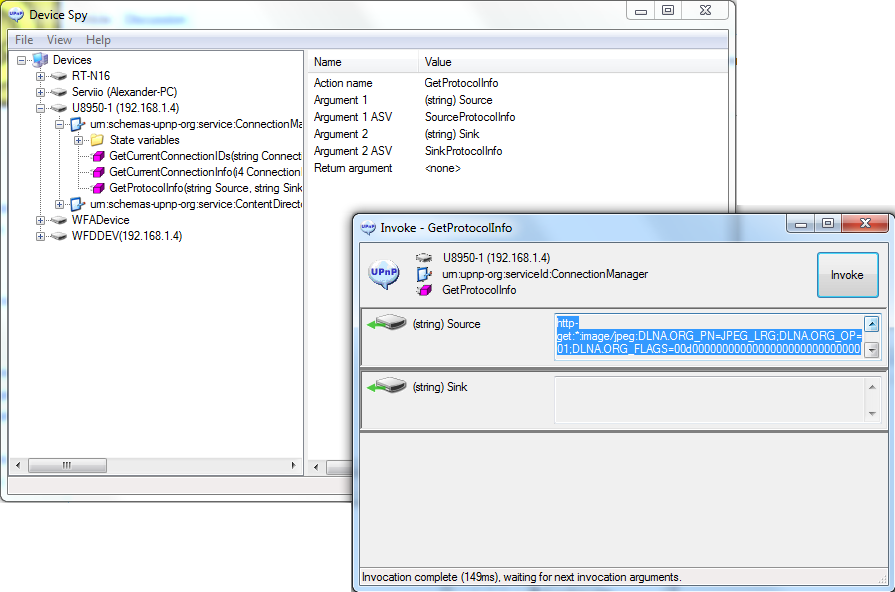Select the Devices root network icon
Screen dimensions: 895x592
click(40, 59)
